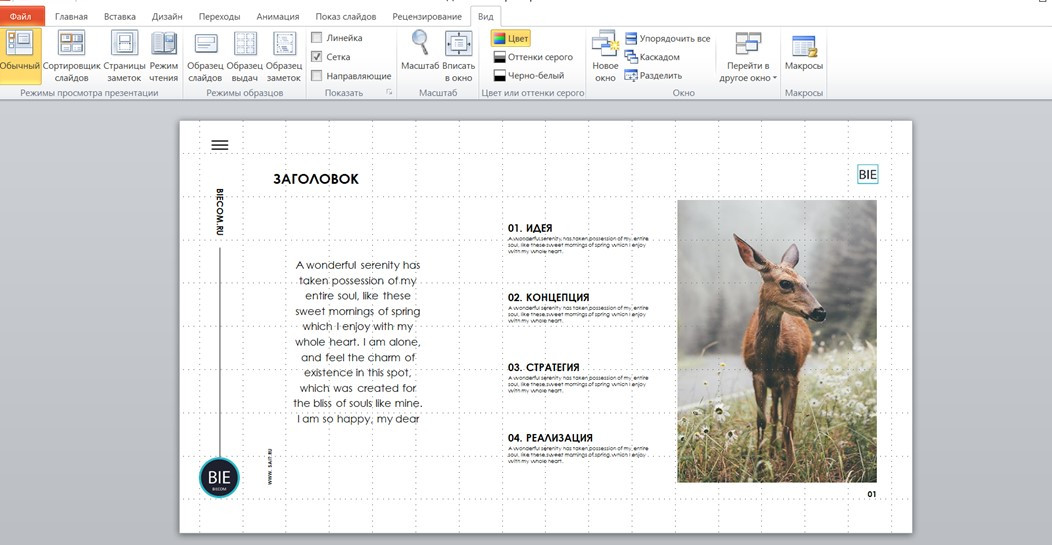Enable the Линейка checkbox
The width and height of the screenshot is (1052, 545).
point(317,38)
